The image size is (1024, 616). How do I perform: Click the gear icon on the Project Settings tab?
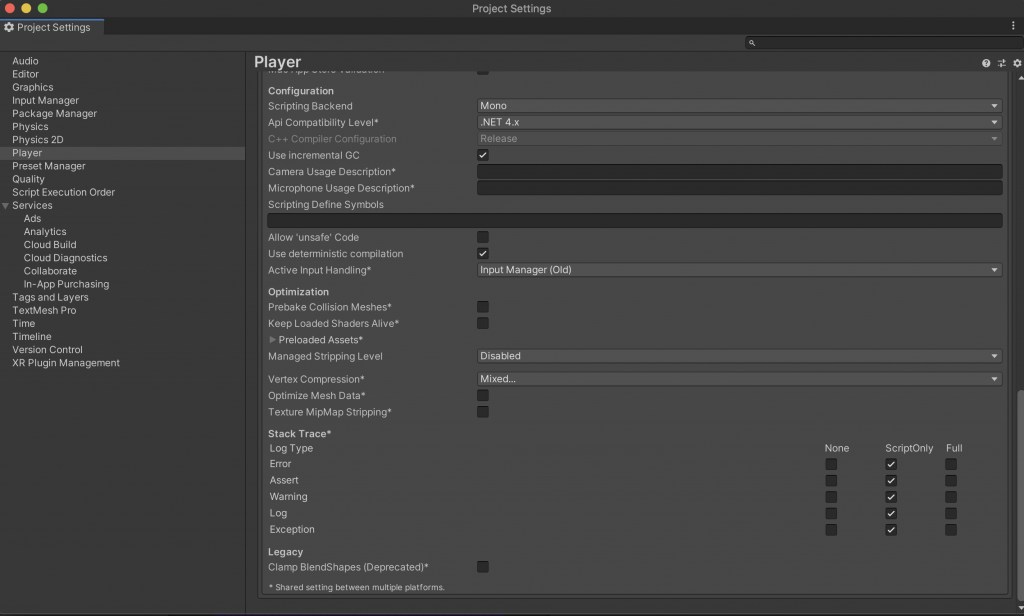[9, 27]
